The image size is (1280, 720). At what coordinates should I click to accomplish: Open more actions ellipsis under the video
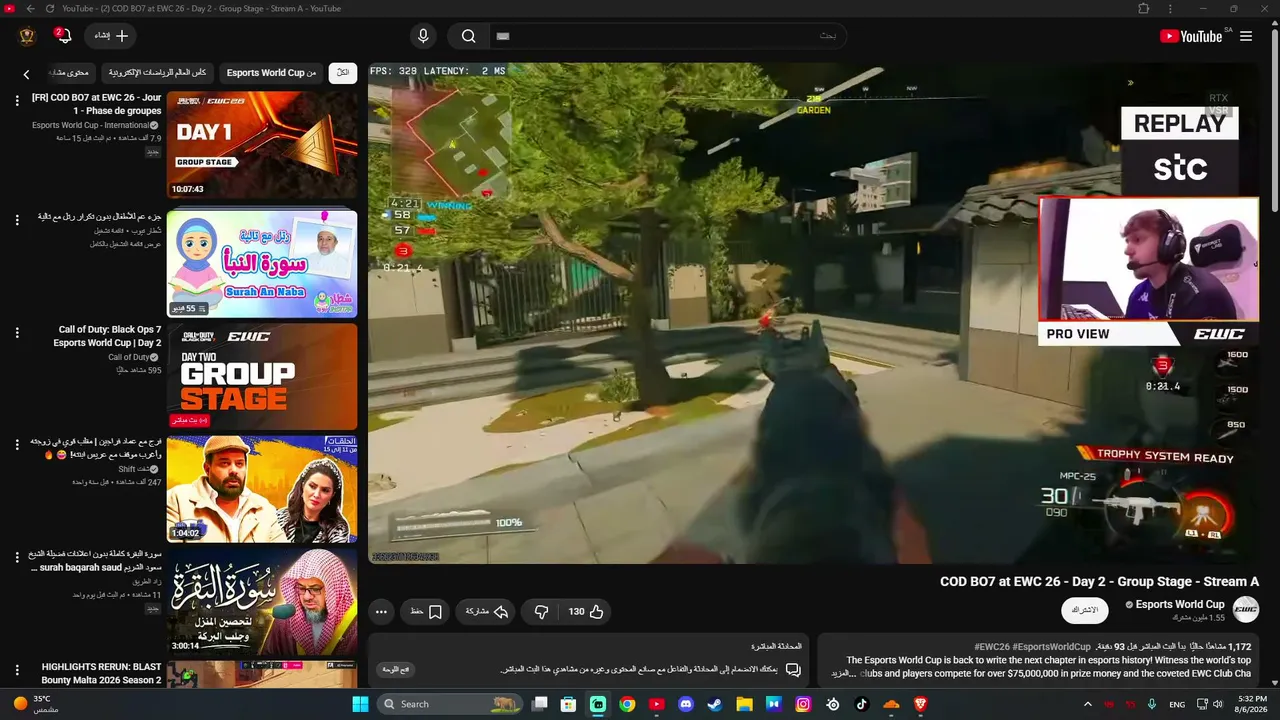[x=381, y=612]
